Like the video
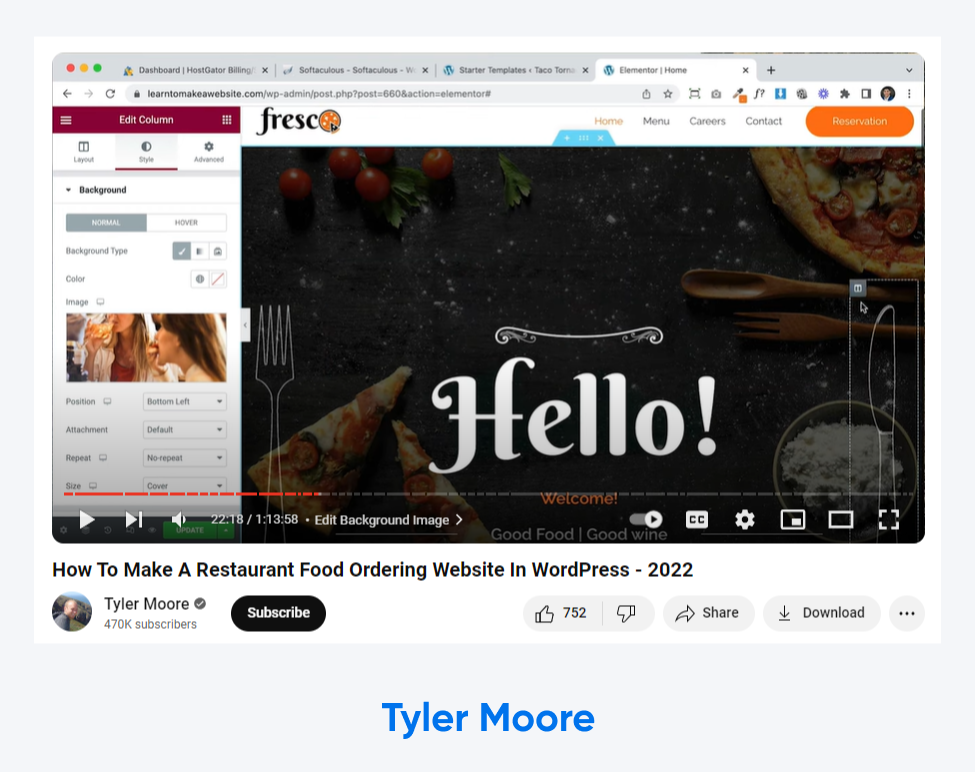Viewport: 975px width, 772px height. tap(562, 613)
